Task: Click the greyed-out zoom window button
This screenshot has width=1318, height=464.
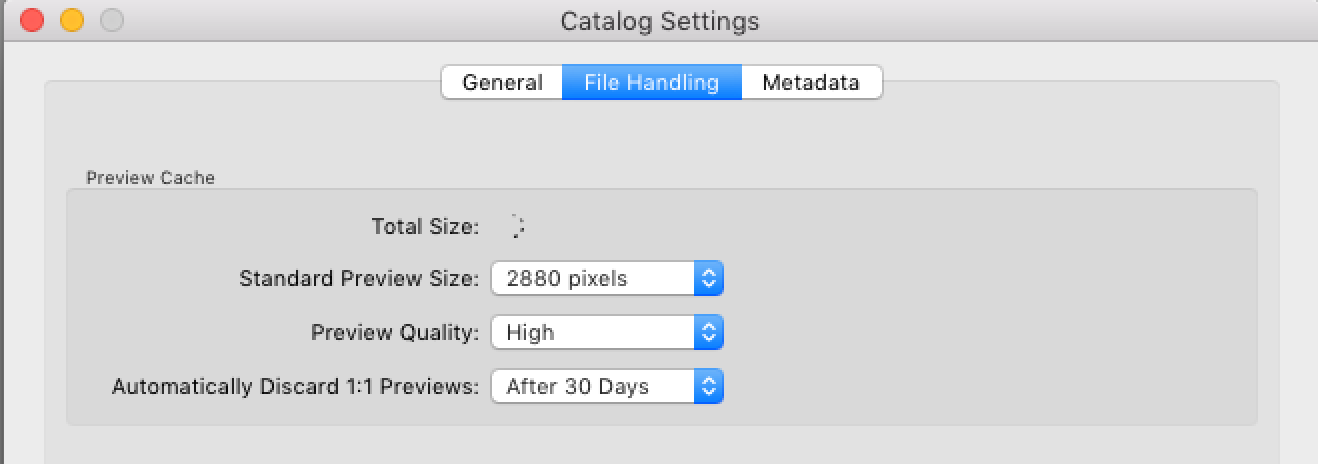Action: (x=112, y=20)
